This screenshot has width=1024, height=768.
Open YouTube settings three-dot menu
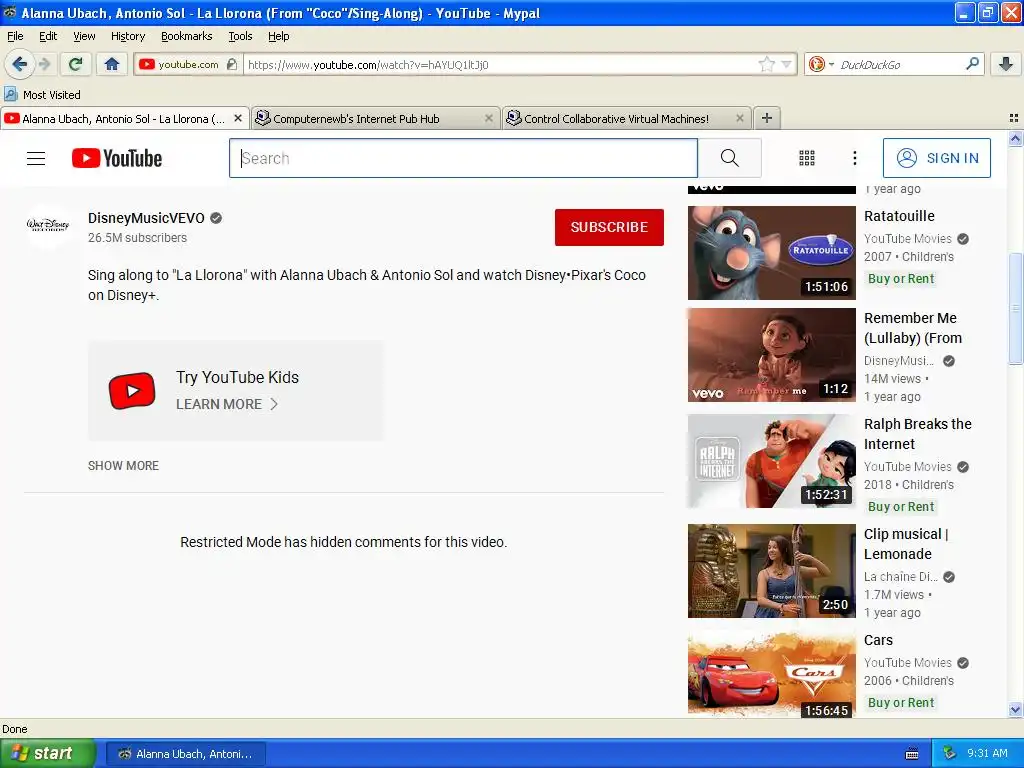click(x=854, y=158)
